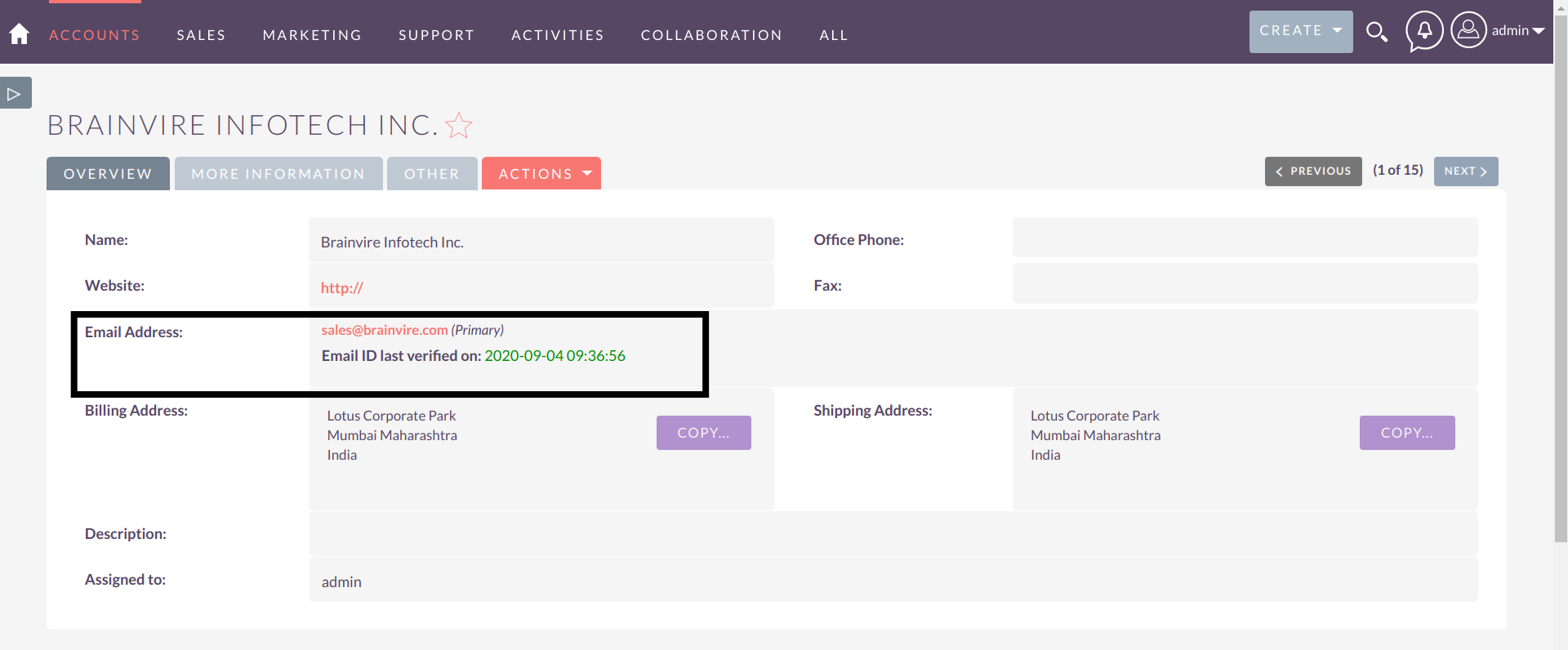This screenshot has width=1568, height=650.
Task: Click the verified date 2020-09-04 09:36:56
Action: click(x=555, y=356)
